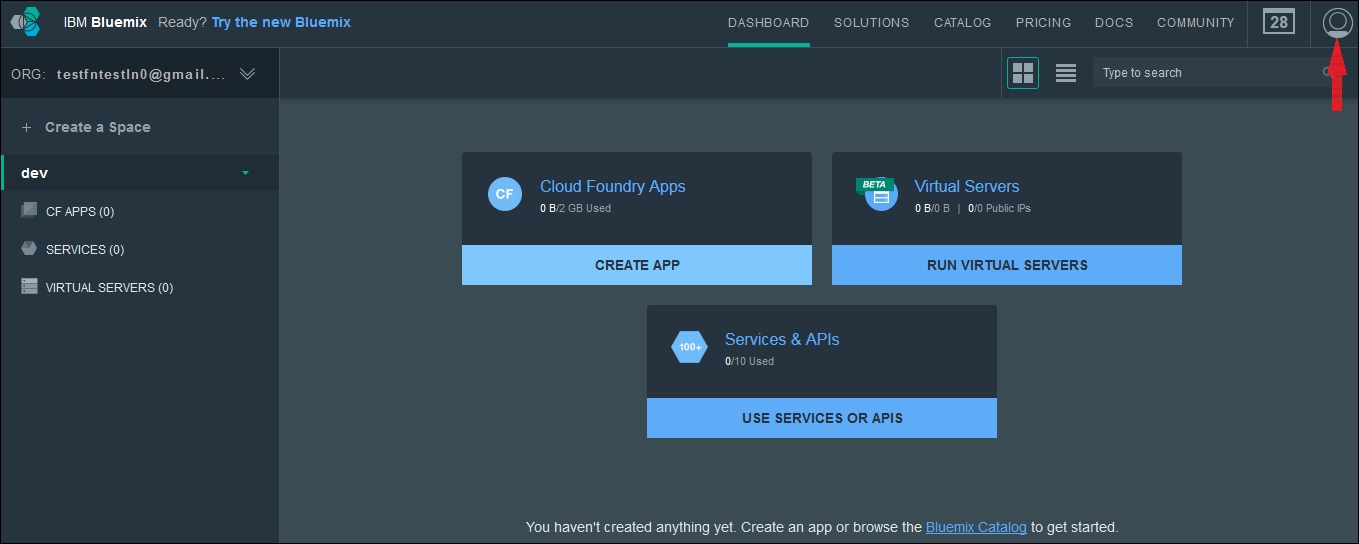Select VIRTUAL SERVERS (0) in sidebar
The height and width of the screenshot is (544, 1359).
[110, 288]
